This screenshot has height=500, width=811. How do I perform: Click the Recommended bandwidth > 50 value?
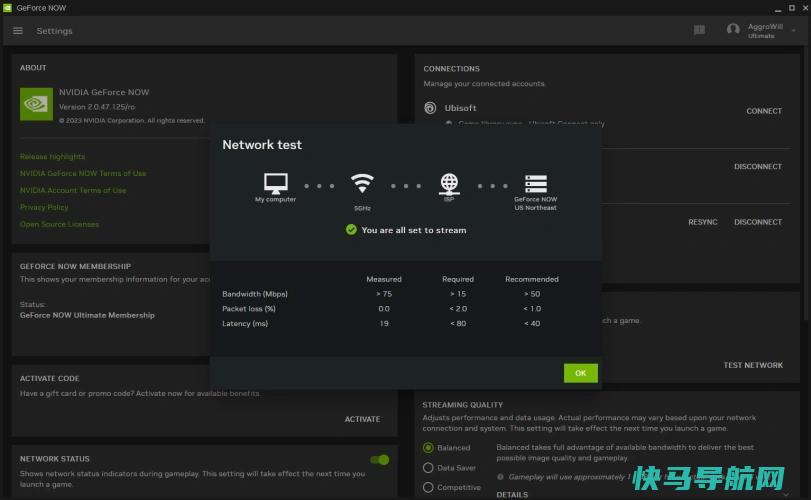(532, 294)
